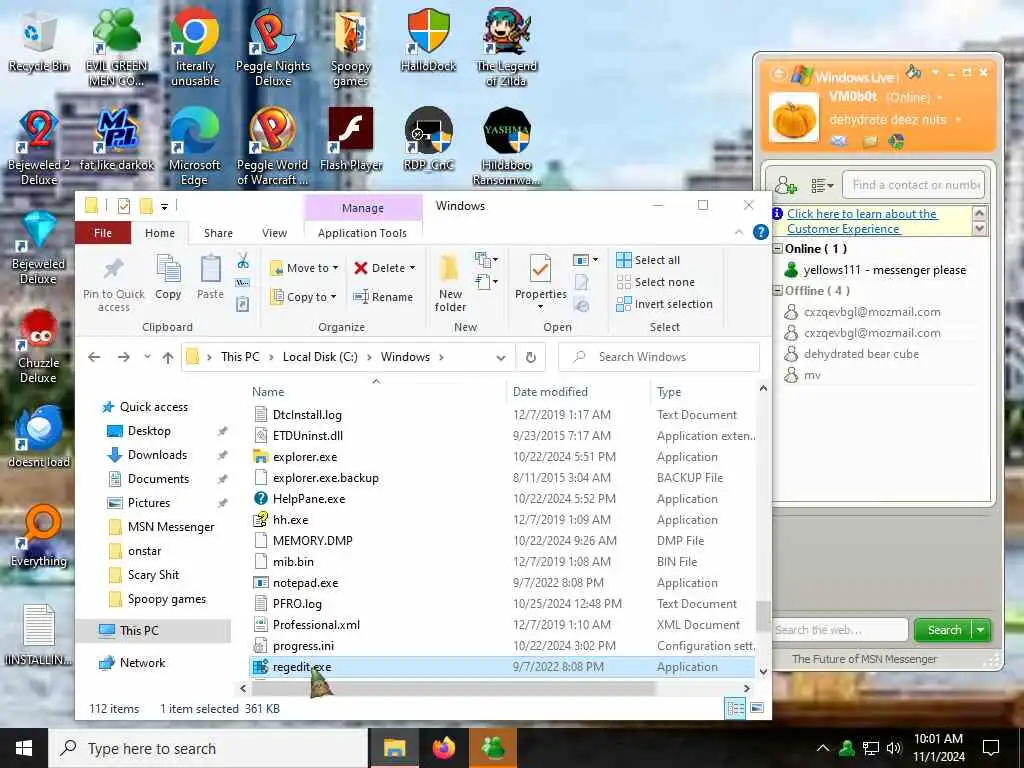Screen dimensions: 1024x768
Task: Click the Messenger icon in the taskbar
Action: 494,748
